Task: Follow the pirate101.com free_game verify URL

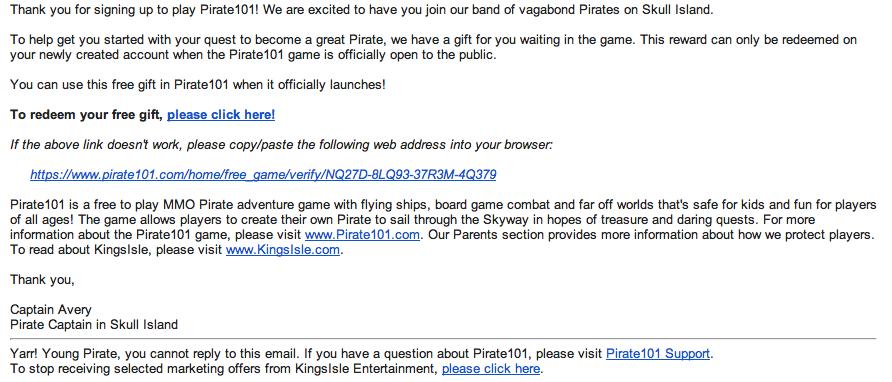Action: [263, 175]
